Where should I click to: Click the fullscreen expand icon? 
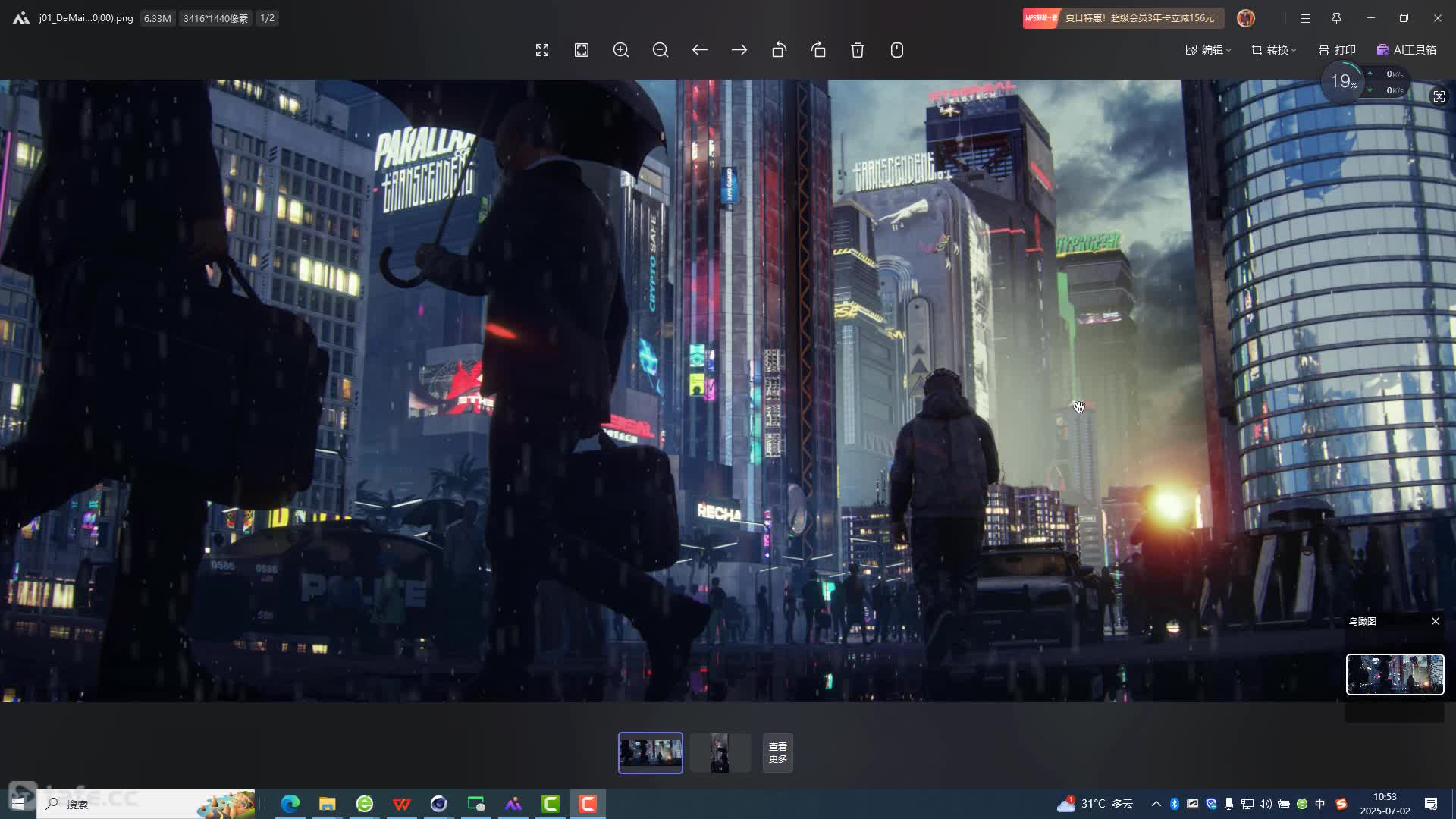(542, 50)
